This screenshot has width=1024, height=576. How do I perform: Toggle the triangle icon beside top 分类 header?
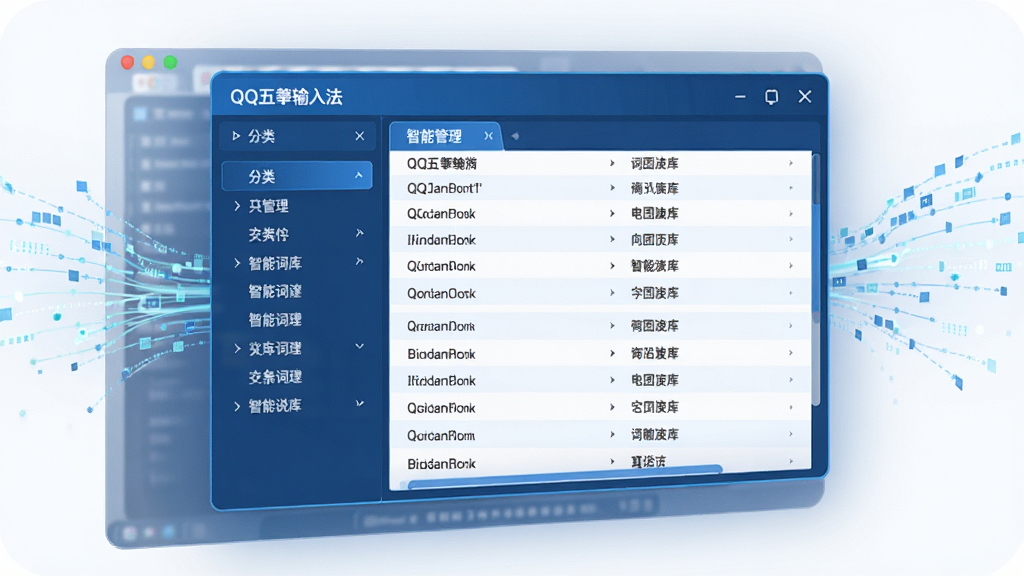pos(236,136)
